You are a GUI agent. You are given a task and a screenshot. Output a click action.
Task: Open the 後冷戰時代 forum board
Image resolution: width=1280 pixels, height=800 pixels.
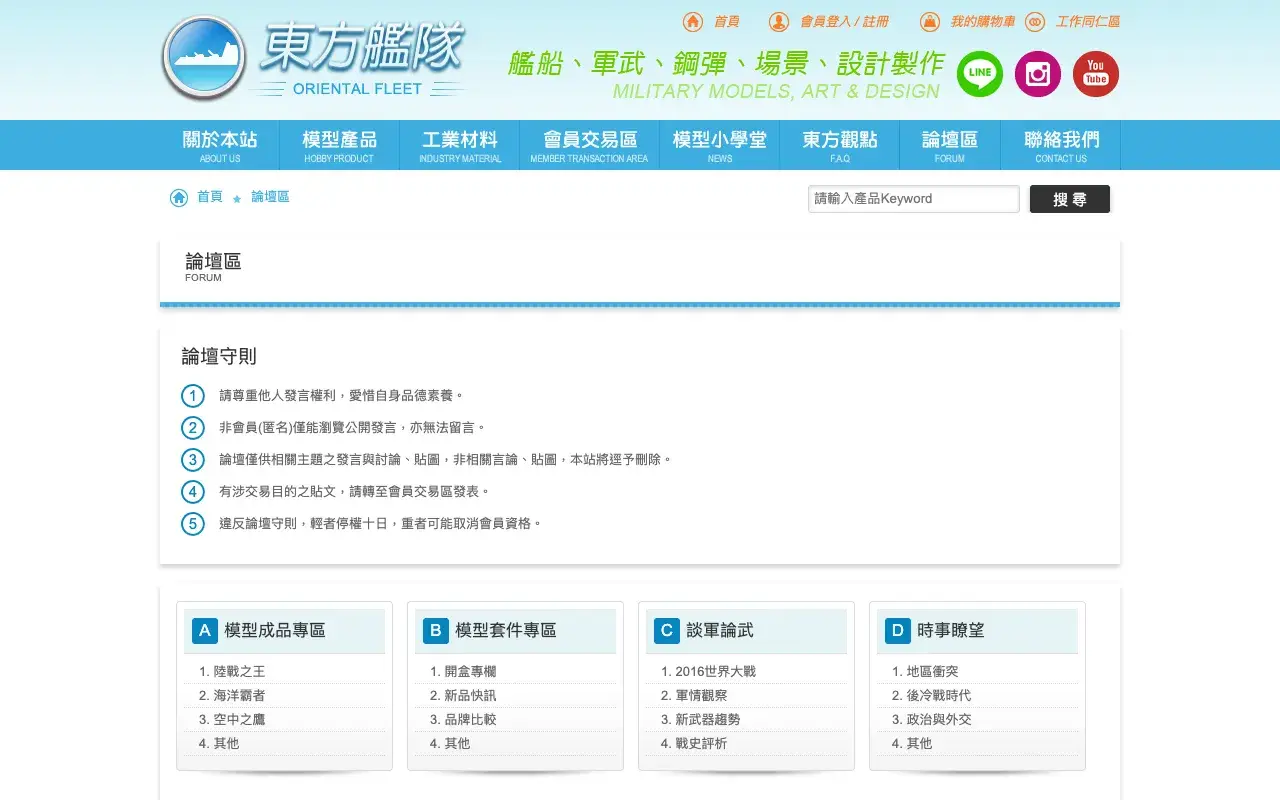click(939, 696)
